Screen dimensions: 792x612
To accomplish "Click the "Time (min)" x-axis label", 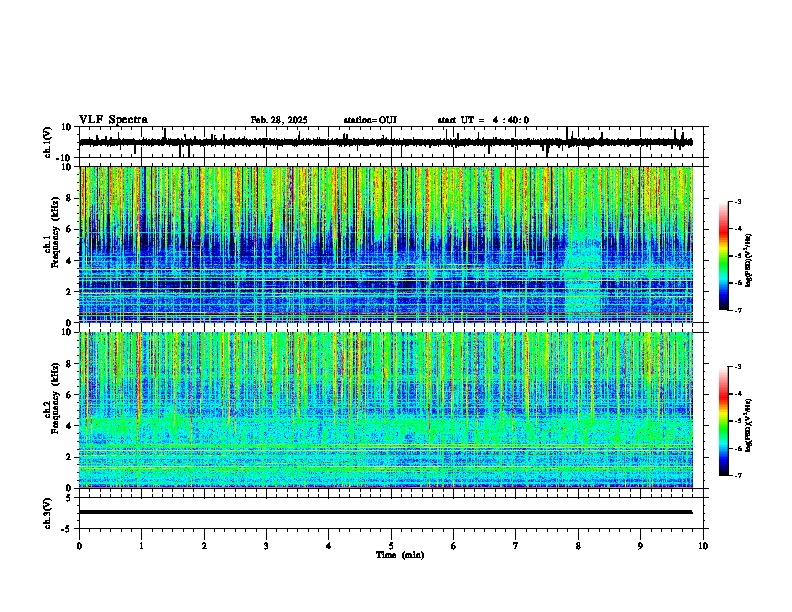I will (x=400, y=555).
